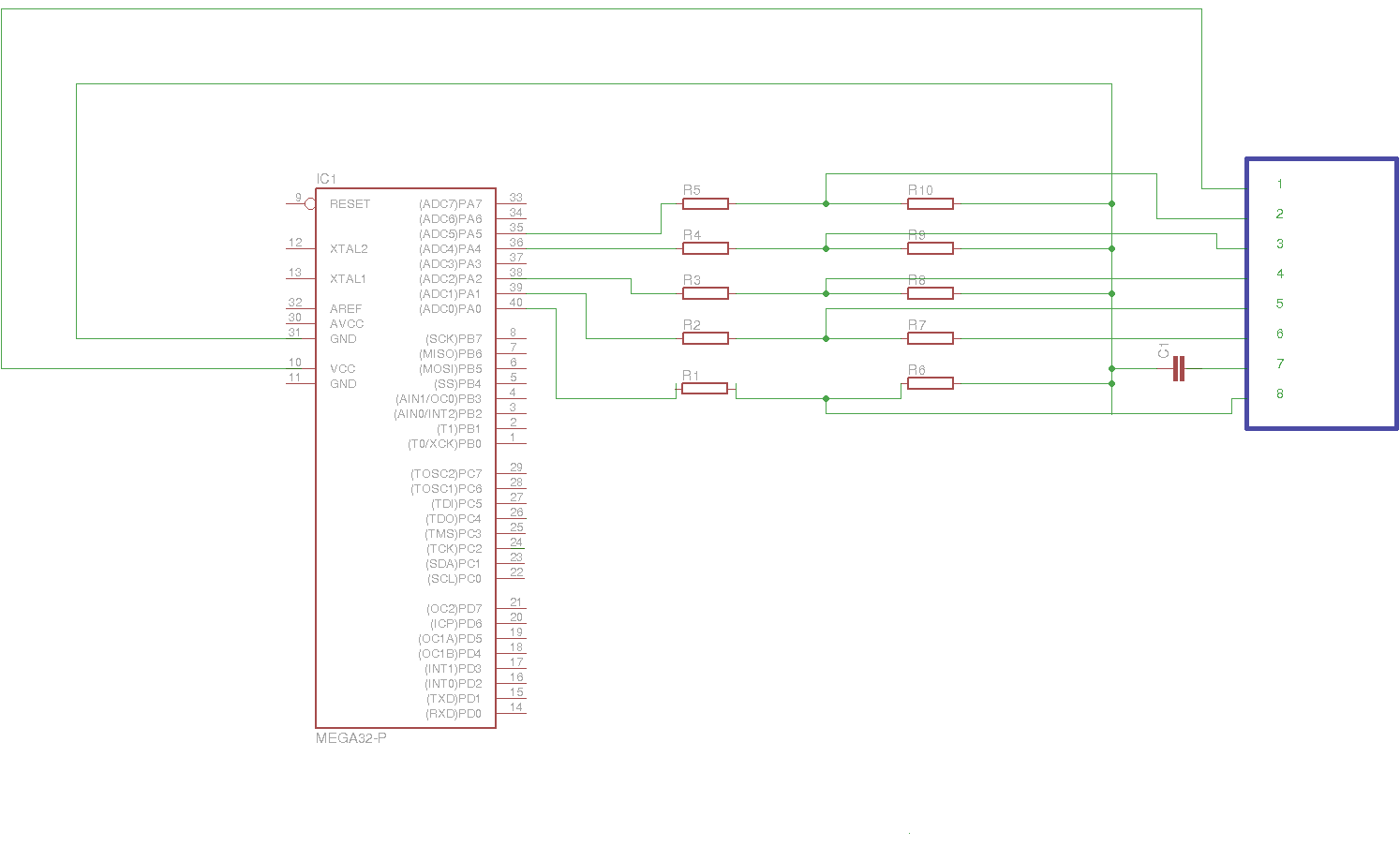The height and width of the screenshot is (861, 1400).
Task: Click pin 7 inside the blue connector box
Action: 1280,364
